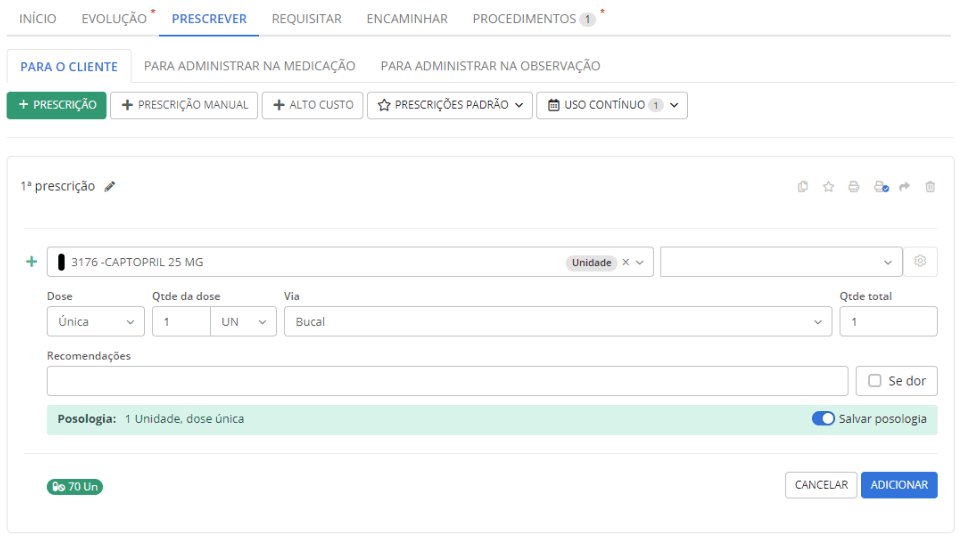The image size is (959, 538).
Task: Click the Unidade badge in medication field
Action: pos(591,262)
